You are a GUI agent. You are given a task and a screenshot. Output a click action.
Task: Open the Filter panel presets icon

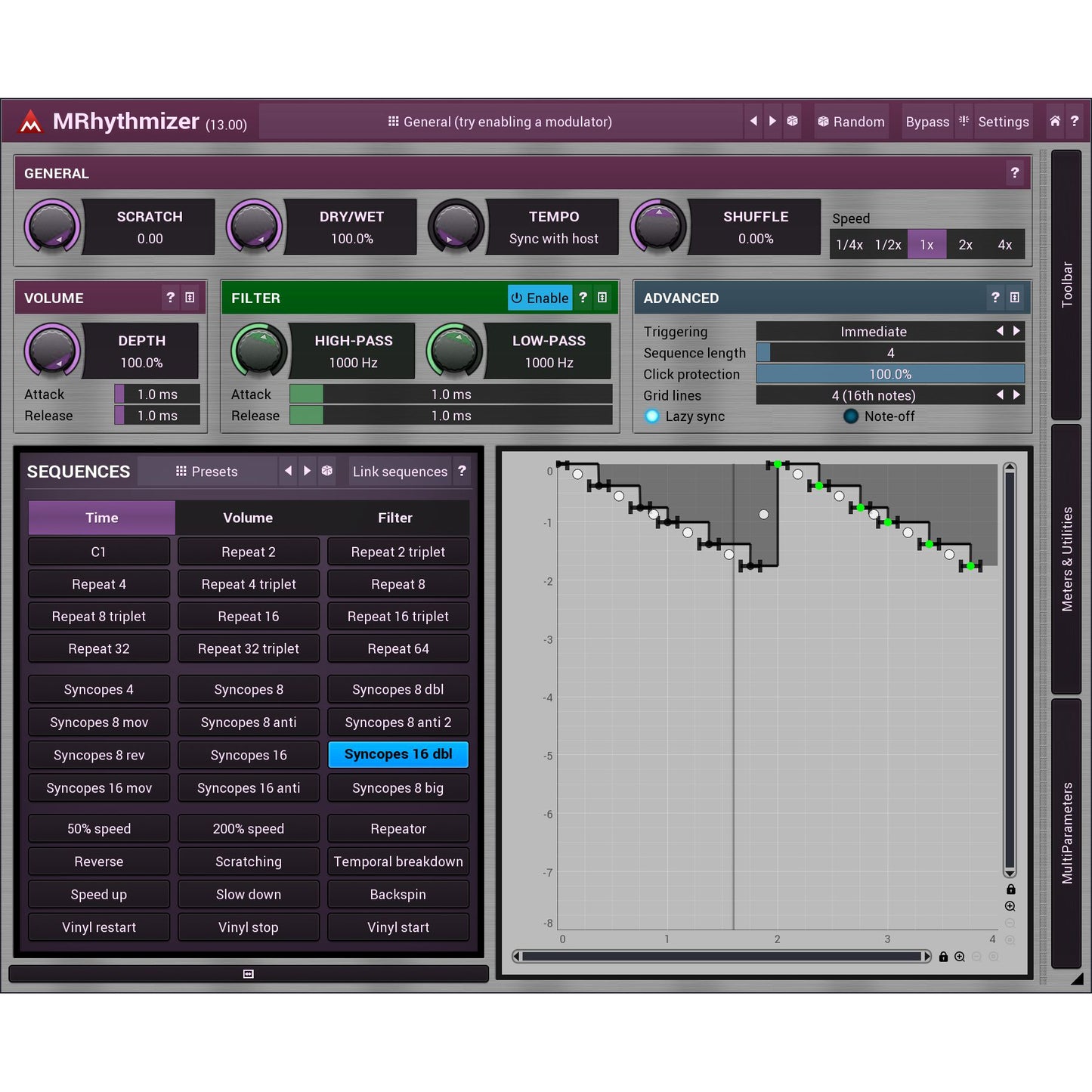[602, 298]
